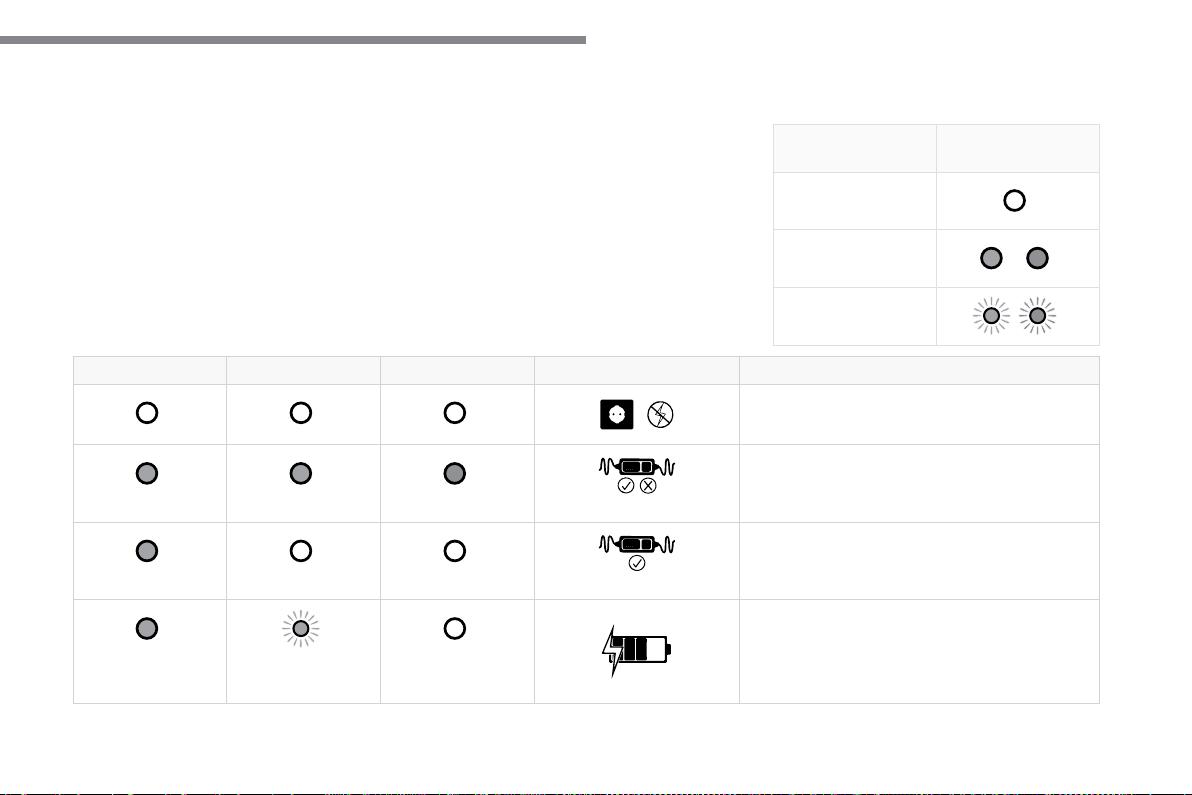Viewport: 1192px width, 795px height.
Task: Select the single empty circle in the legend table
Action: click(x=1014, y=201)
